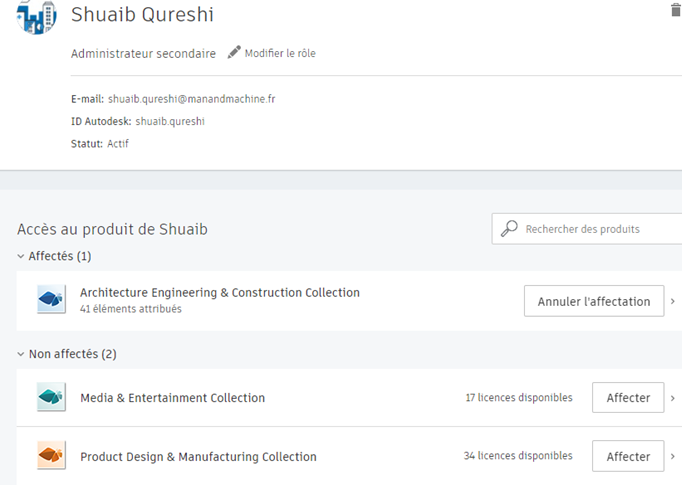Assign Product Design & Manufacturing with Affecter

point(628,456)
